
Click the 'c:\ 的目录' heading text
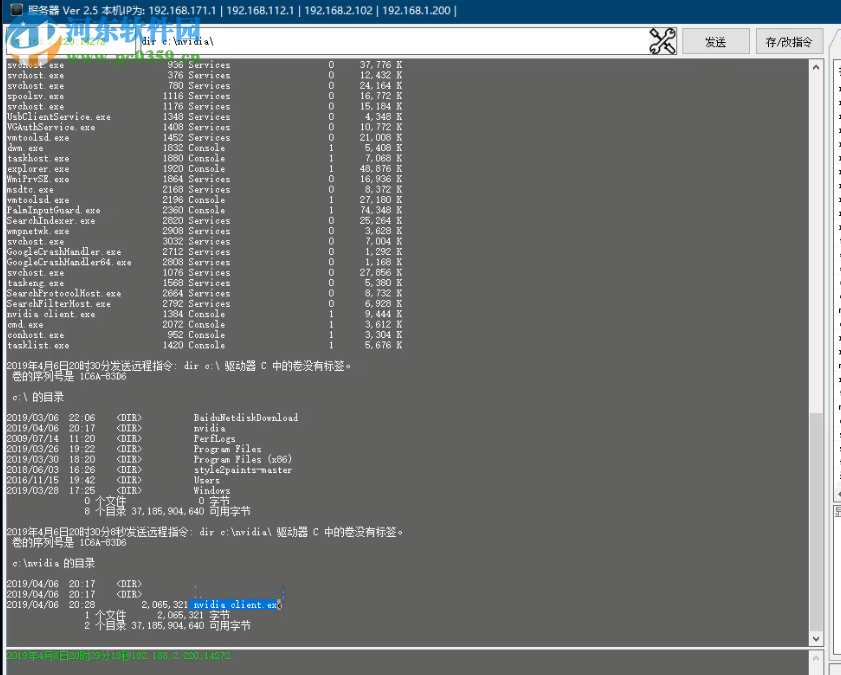point(38,397)
